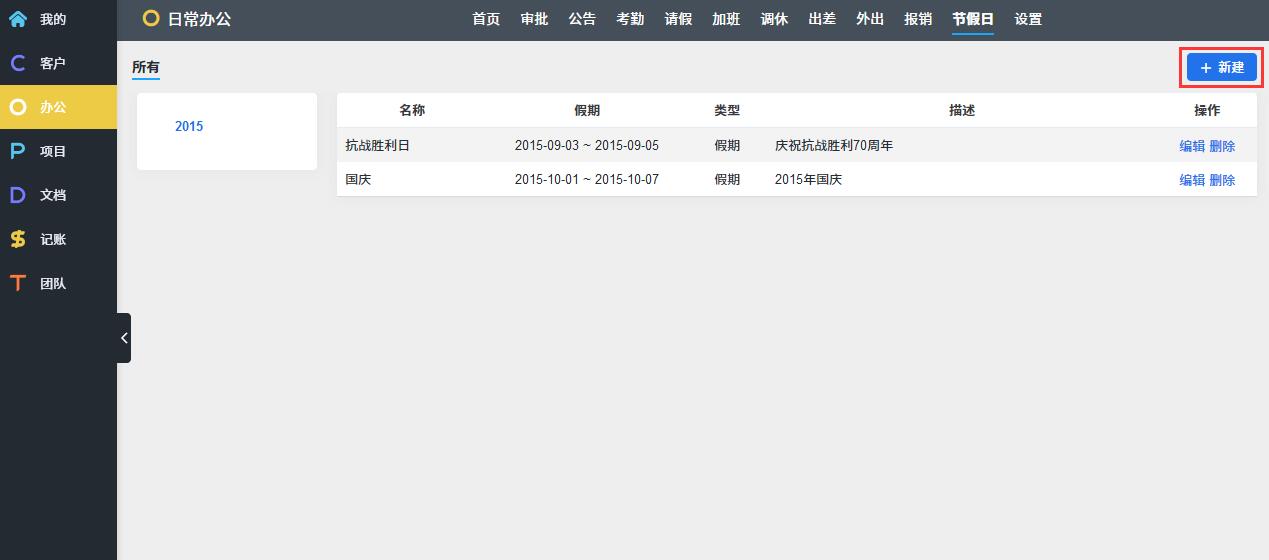
Task: Click the home icon beside 我的
Action: (x=18, y=19)
